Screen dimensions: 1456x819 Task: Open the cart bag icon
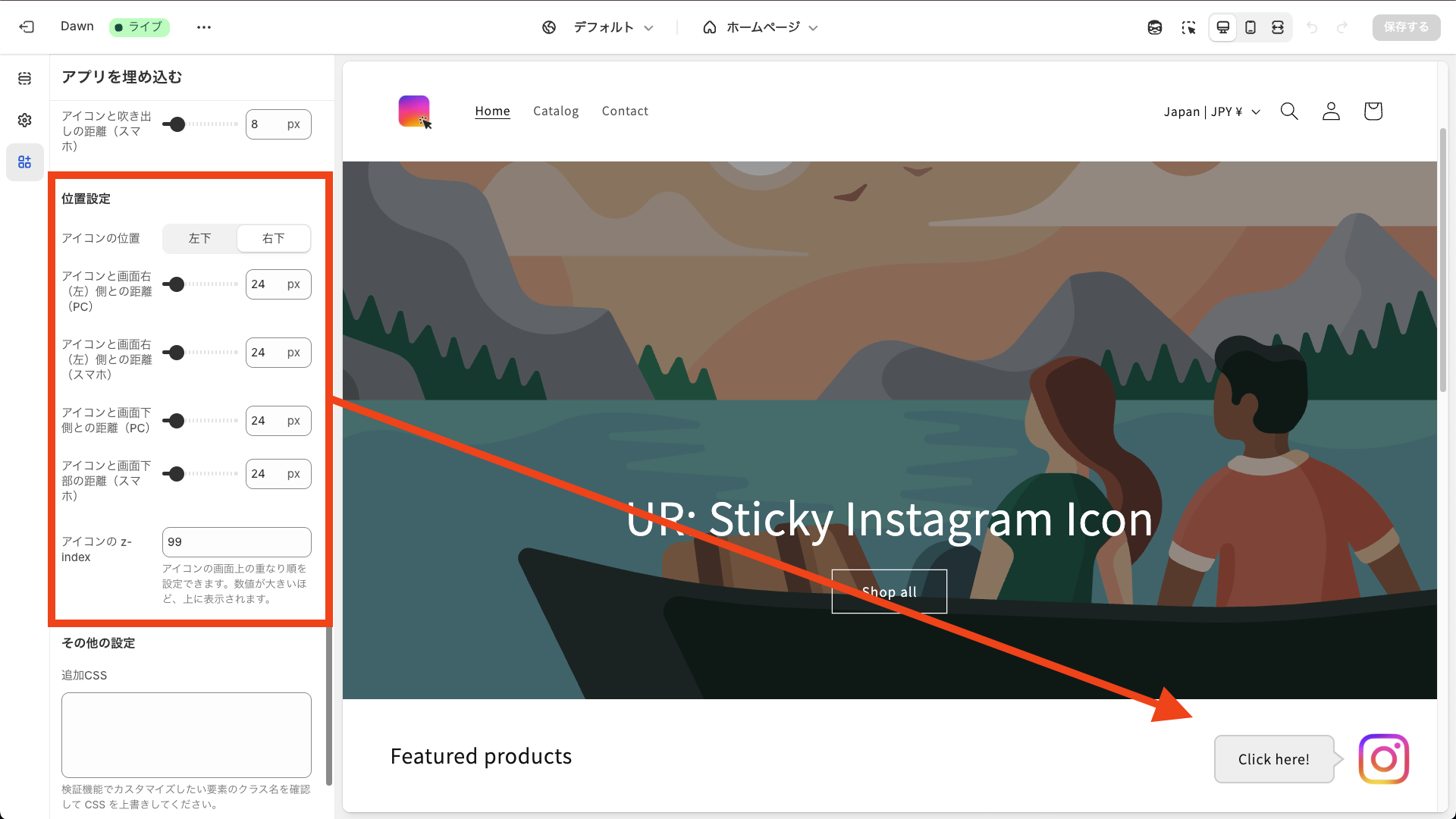pyautogui.click(x=1373, y=111)
